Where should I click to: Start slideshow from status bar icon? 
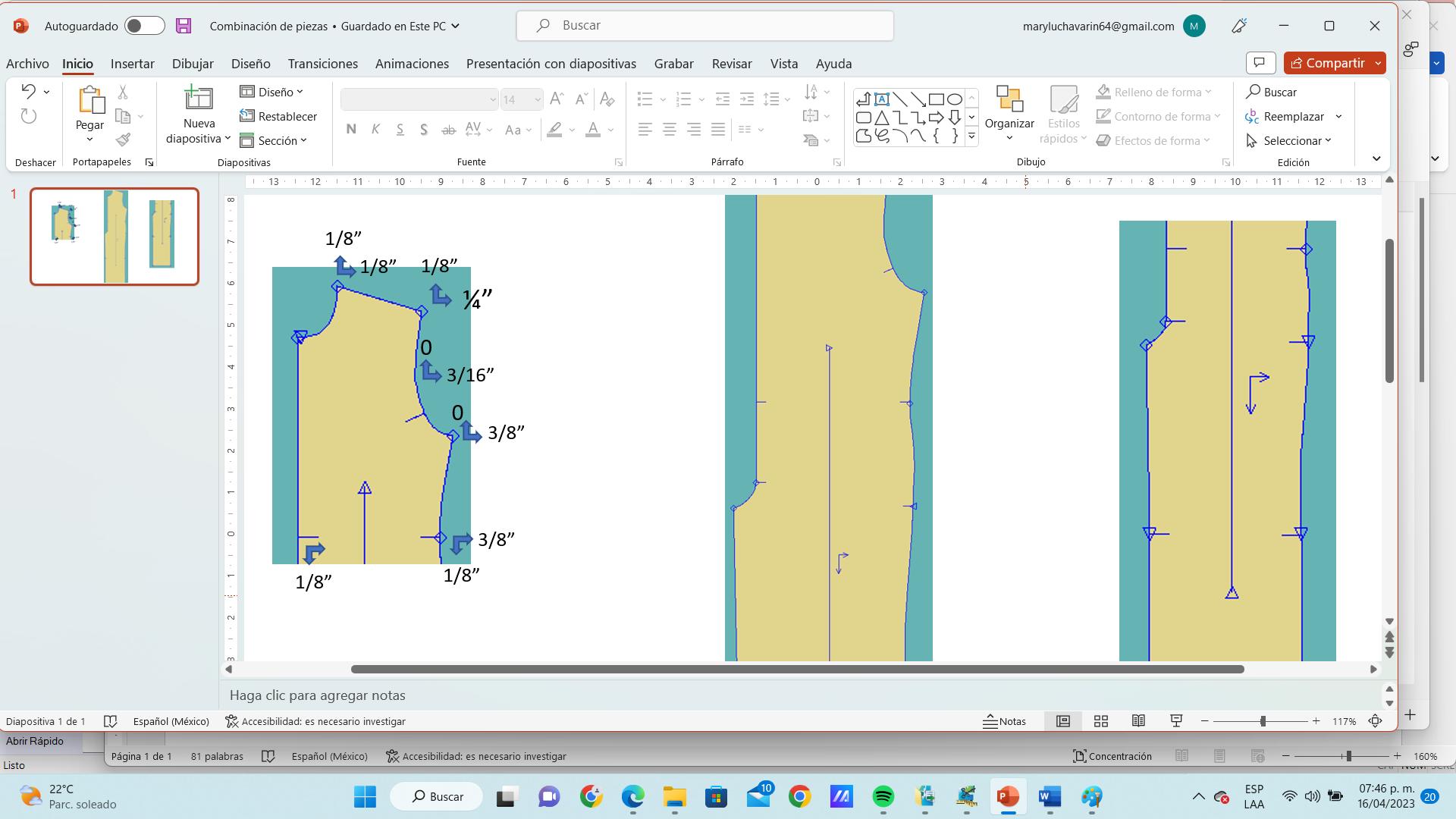coord(1176,721)
